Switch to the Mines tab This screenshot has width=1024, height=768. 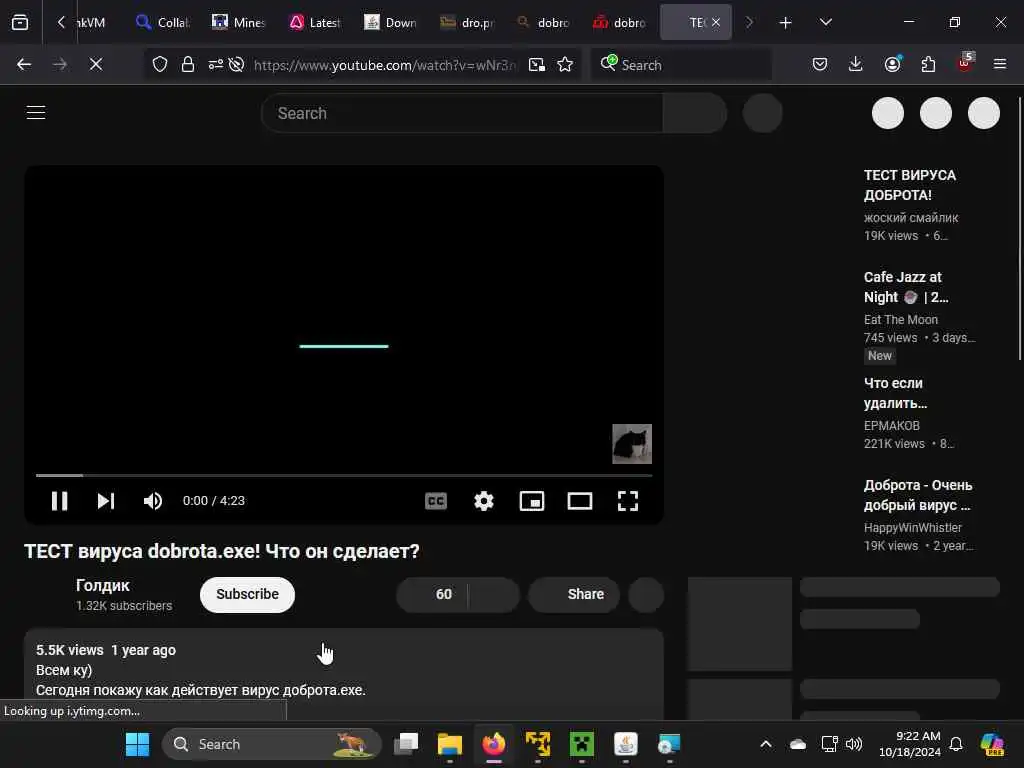click(x=239, y=22)
